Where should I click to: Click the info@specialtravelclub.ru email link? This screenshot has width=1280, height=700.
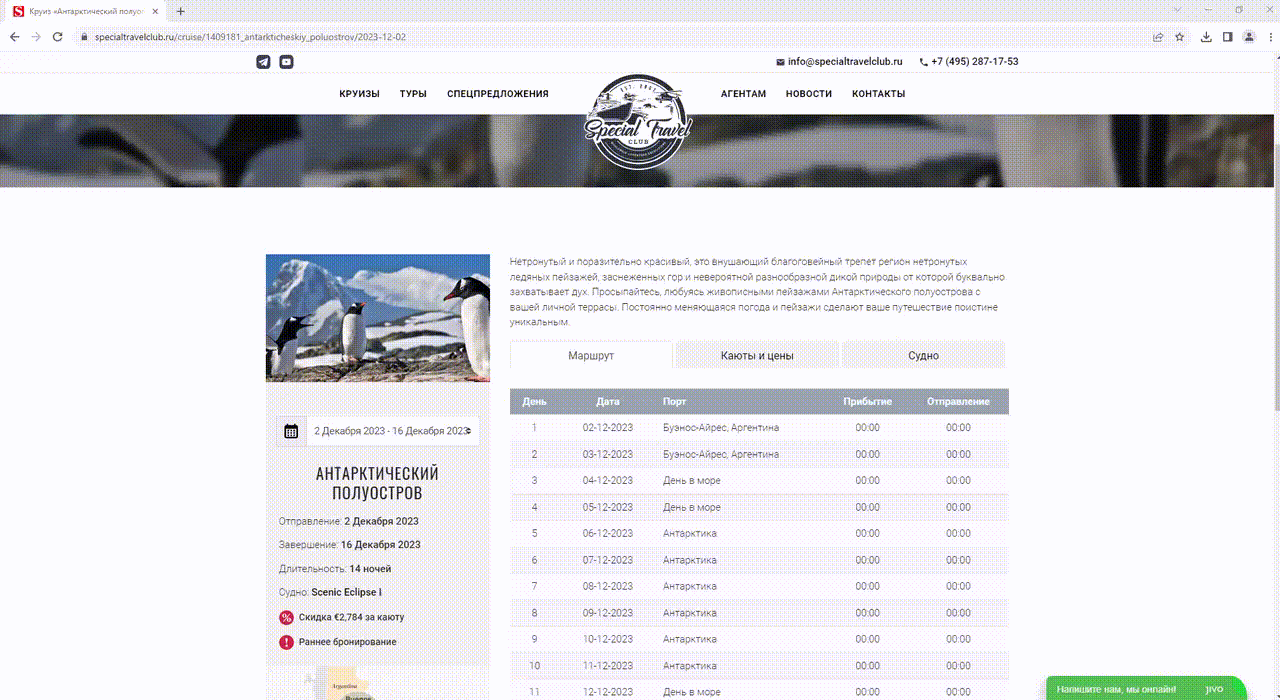[x=845, y=62]
